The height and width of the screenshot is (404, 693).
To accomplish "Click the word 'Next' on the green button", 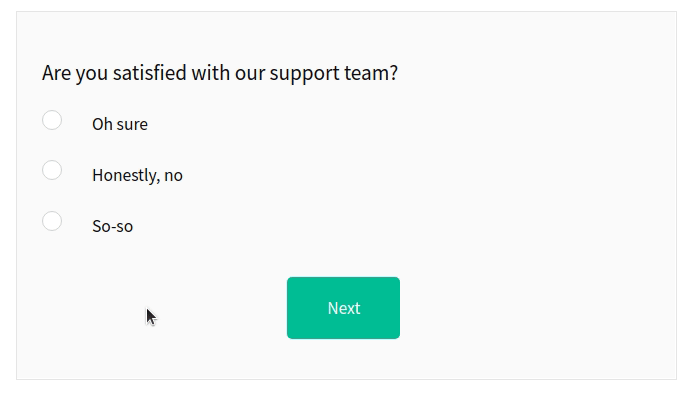I will point(344,308).
